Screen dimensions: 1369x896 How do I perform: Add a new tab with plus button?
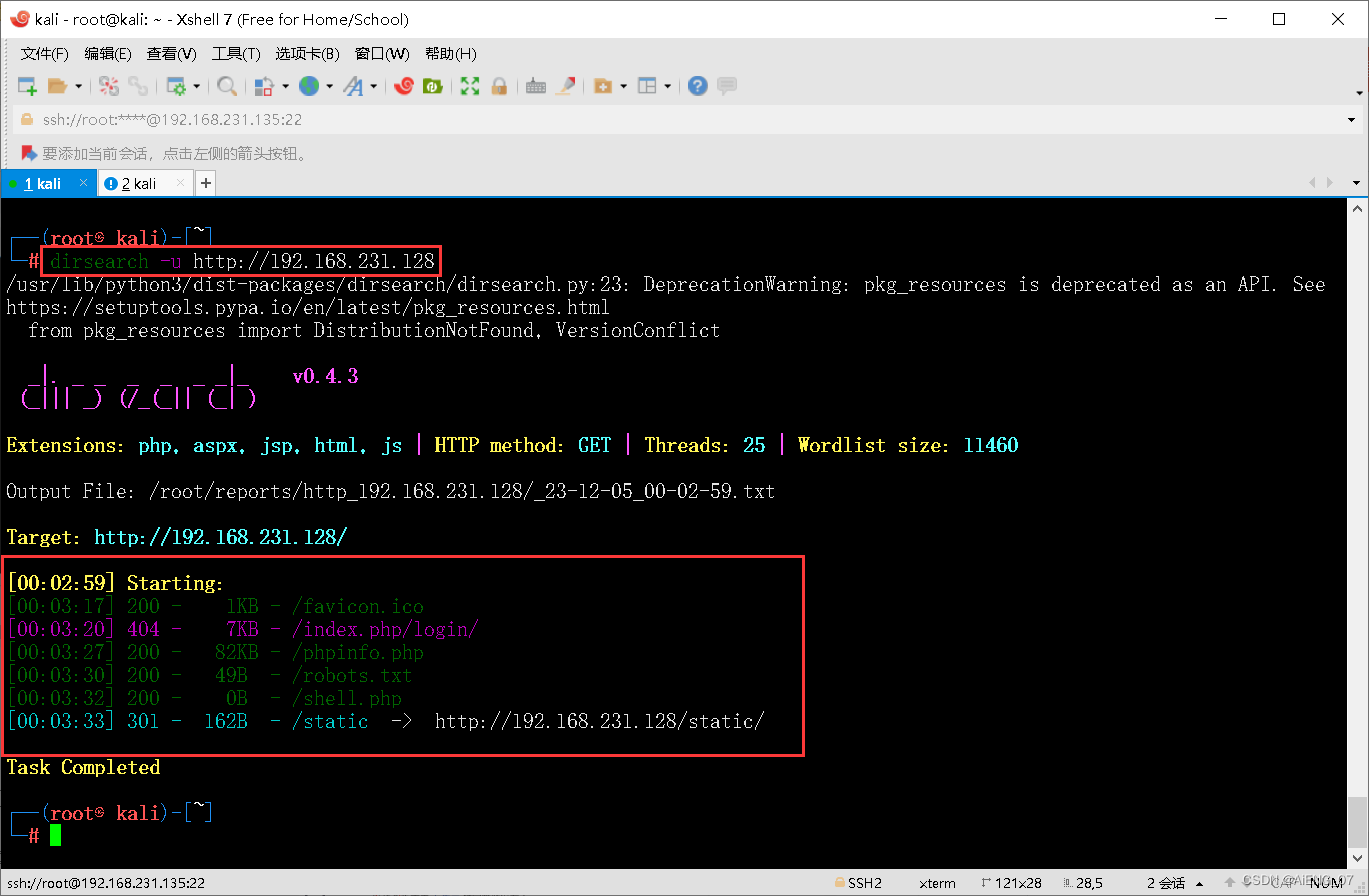point(205,183)
